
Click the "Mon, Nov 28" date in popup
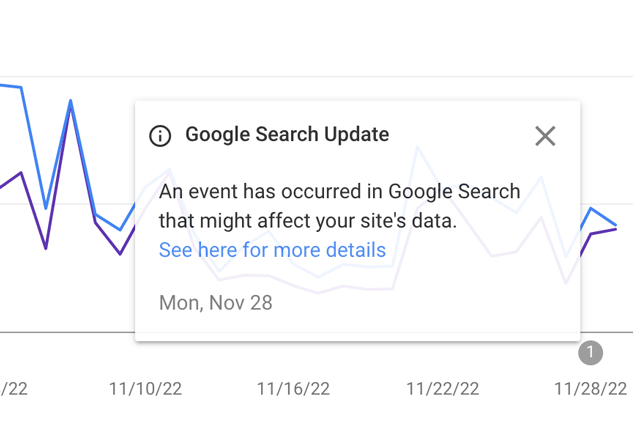215,302
